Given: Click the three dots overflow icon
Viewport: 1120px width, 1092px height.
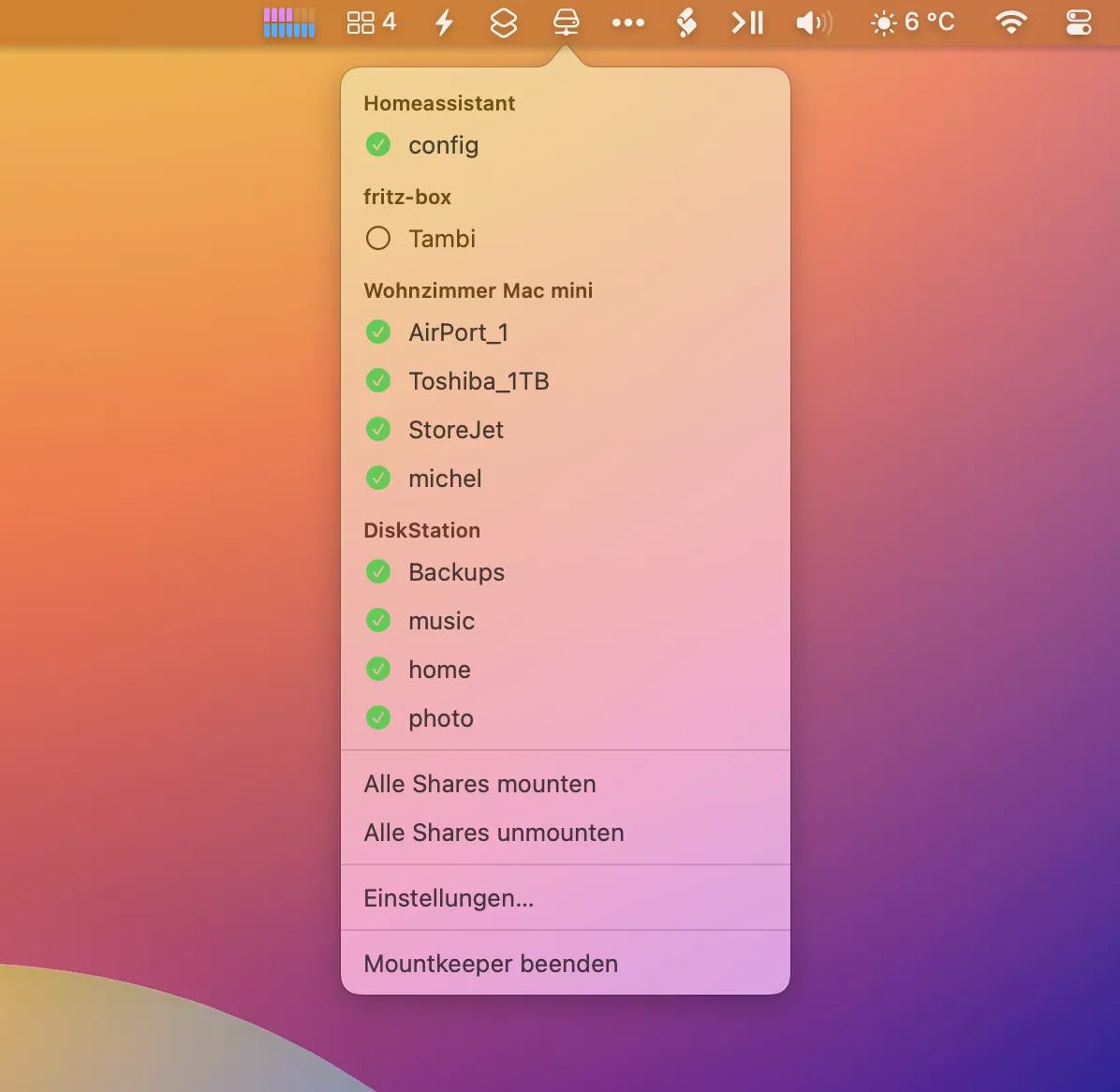Looking at the screenshot, I should point(627,22).
